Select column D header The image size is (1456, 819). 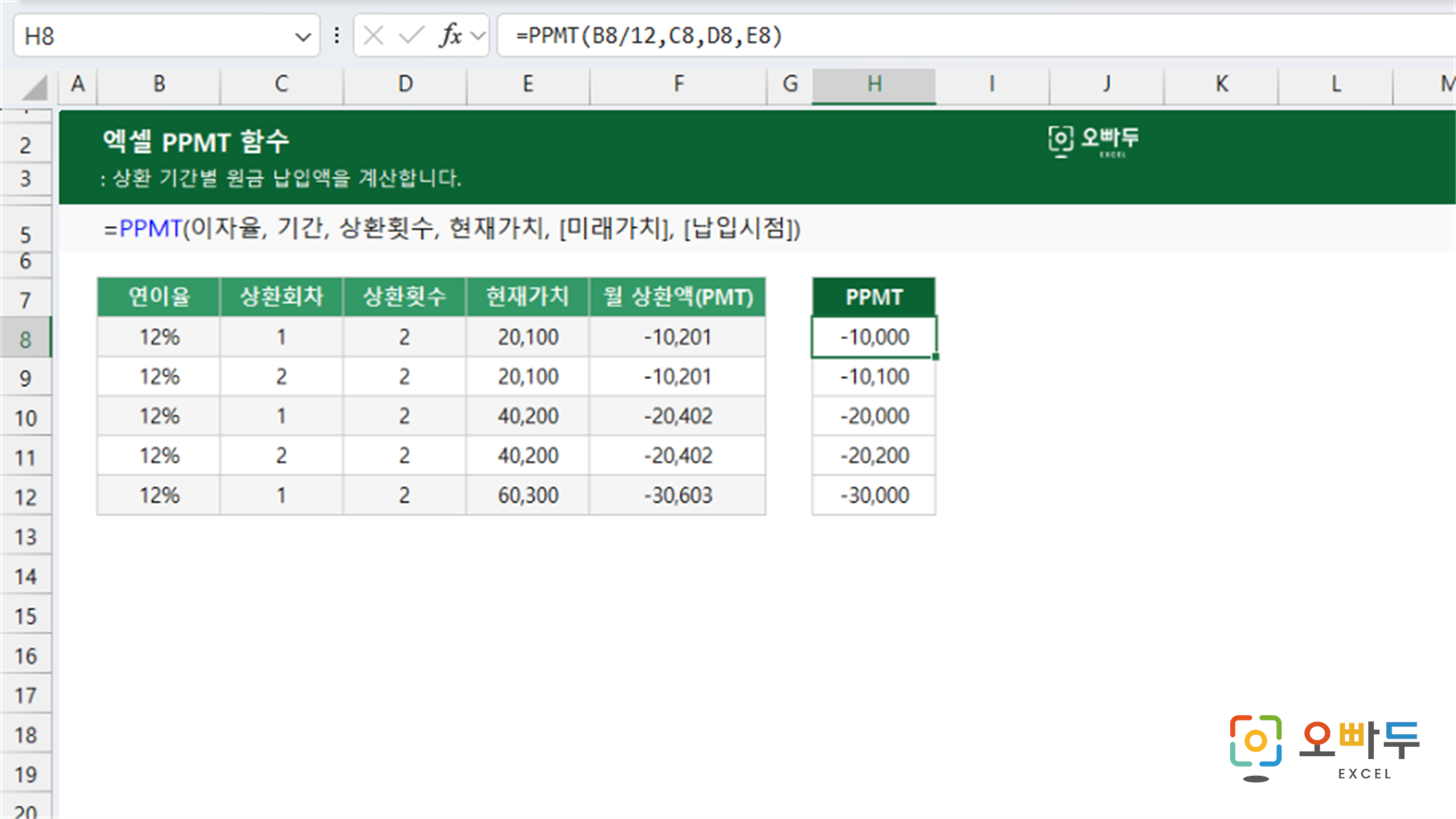[x=405, y=84]
